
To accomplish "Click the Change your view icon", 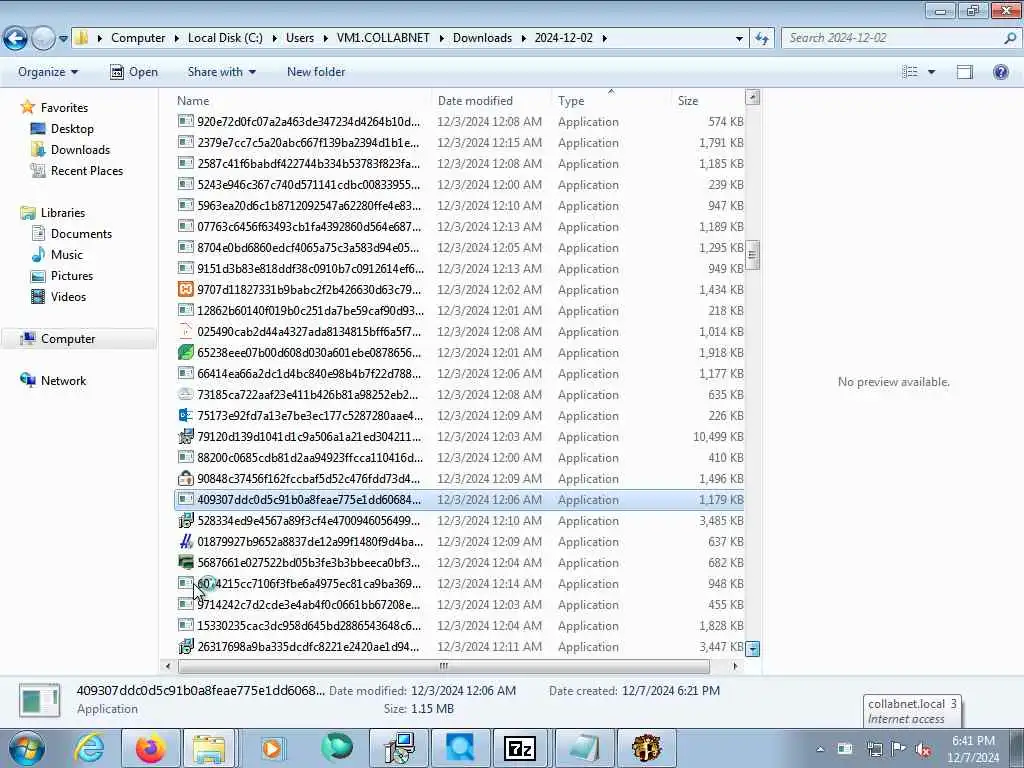I will click(x=910, y=72).
